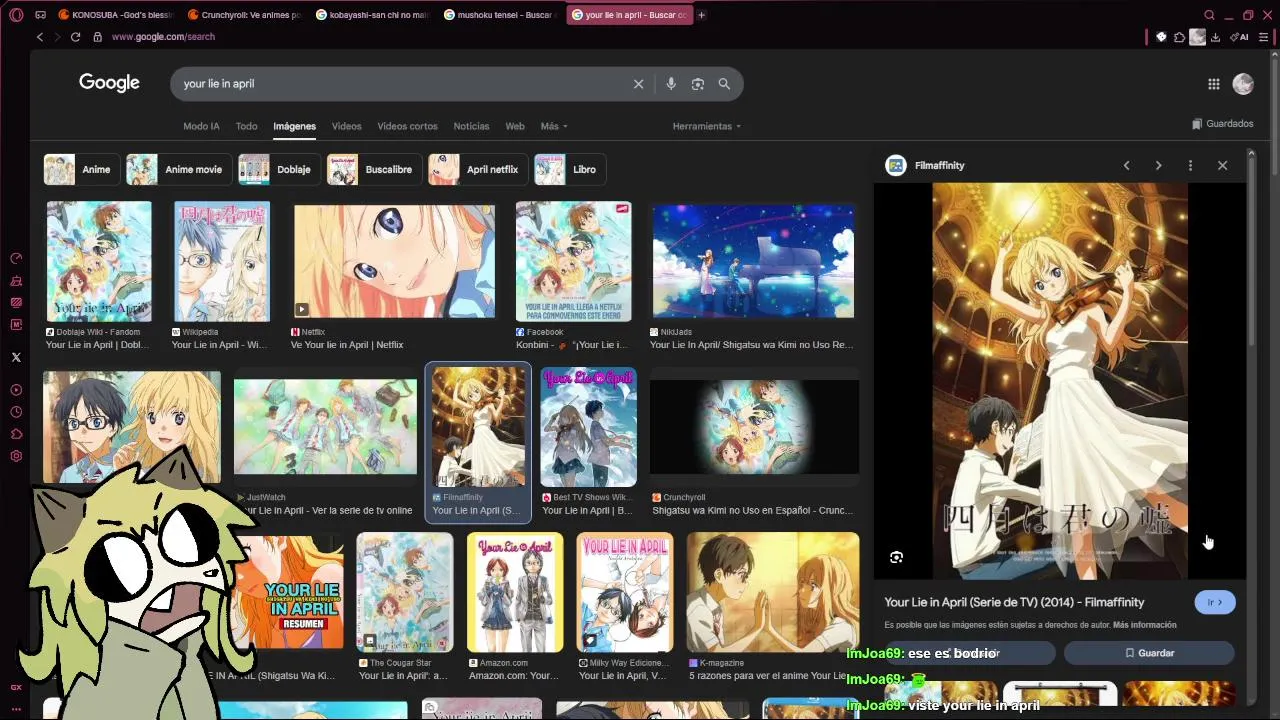
Task: Go forward in browser history
Action: pos(57,37)
